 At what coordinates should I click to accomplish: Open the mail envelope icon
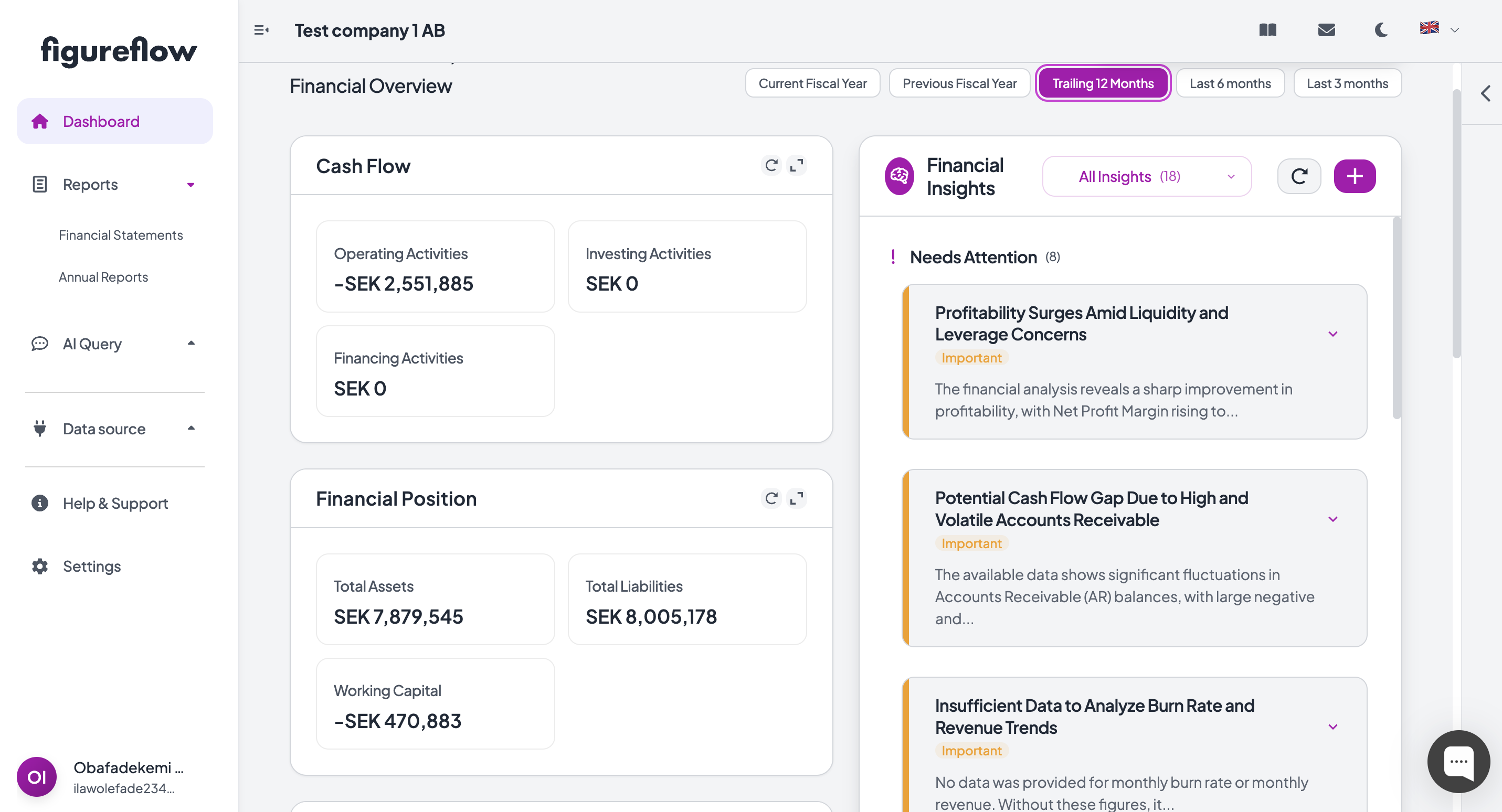(1327, 30)
